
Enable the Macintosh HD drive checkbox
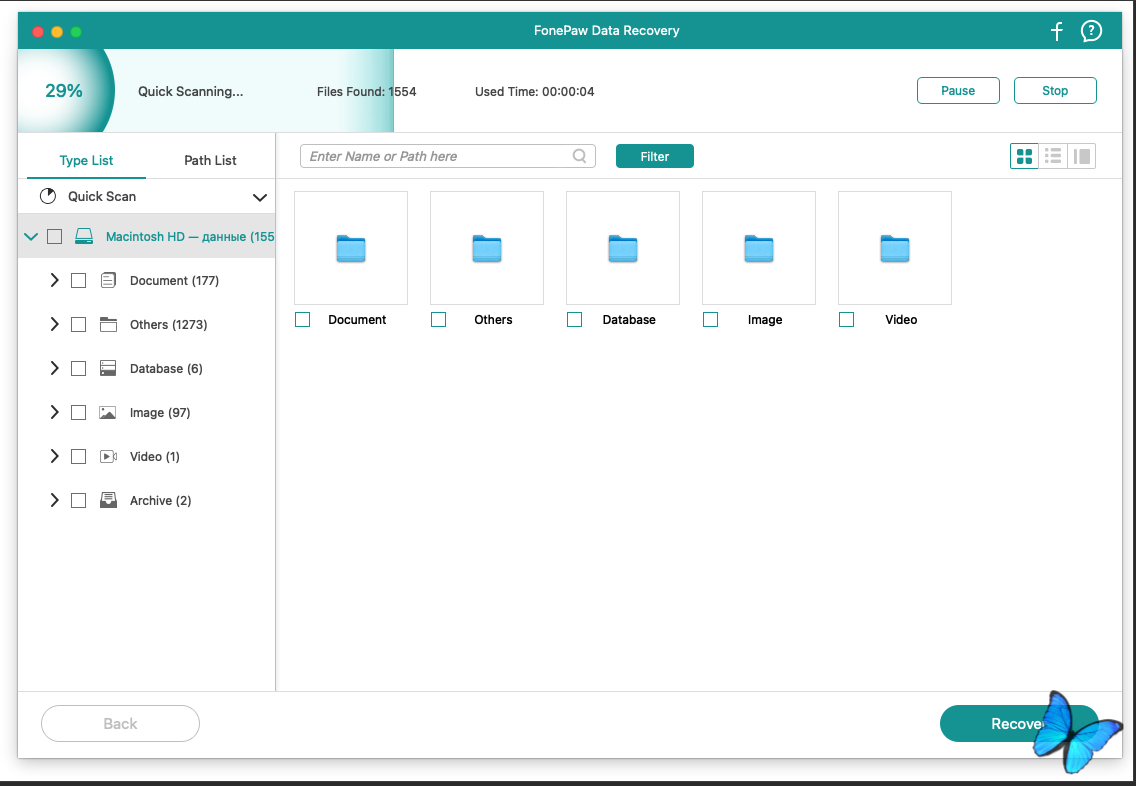(x=55, y=237)
